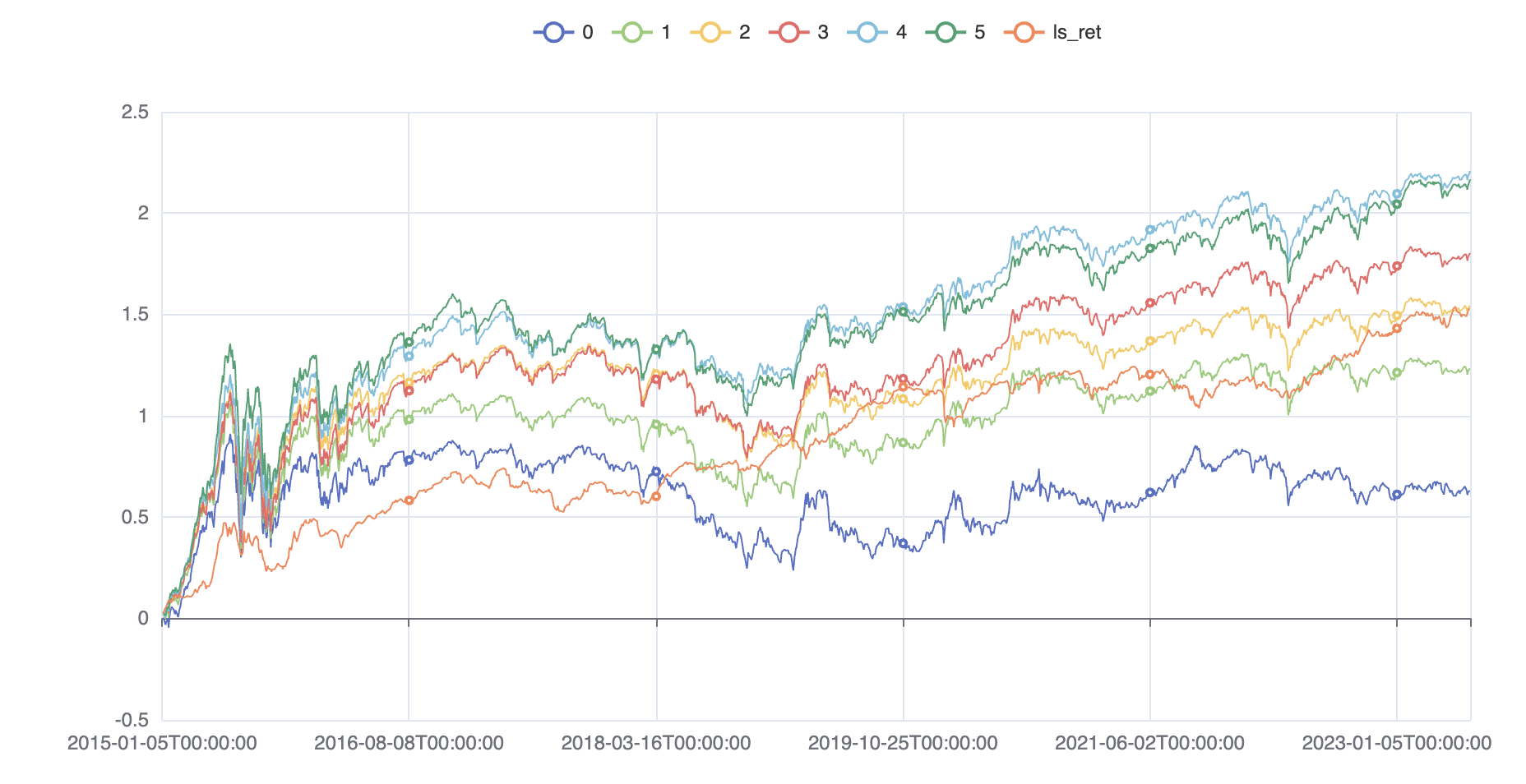
Task: Click y-axis label -0.5
Action: pos(132,720)
